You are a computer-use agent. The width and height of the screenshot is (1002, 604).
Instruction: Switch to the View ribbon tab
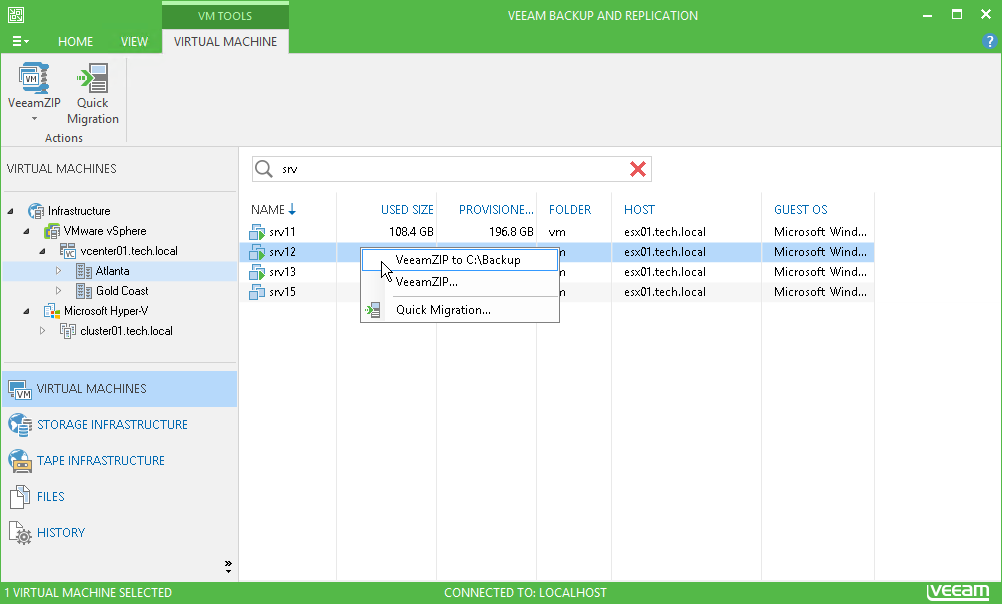(134, 42)
